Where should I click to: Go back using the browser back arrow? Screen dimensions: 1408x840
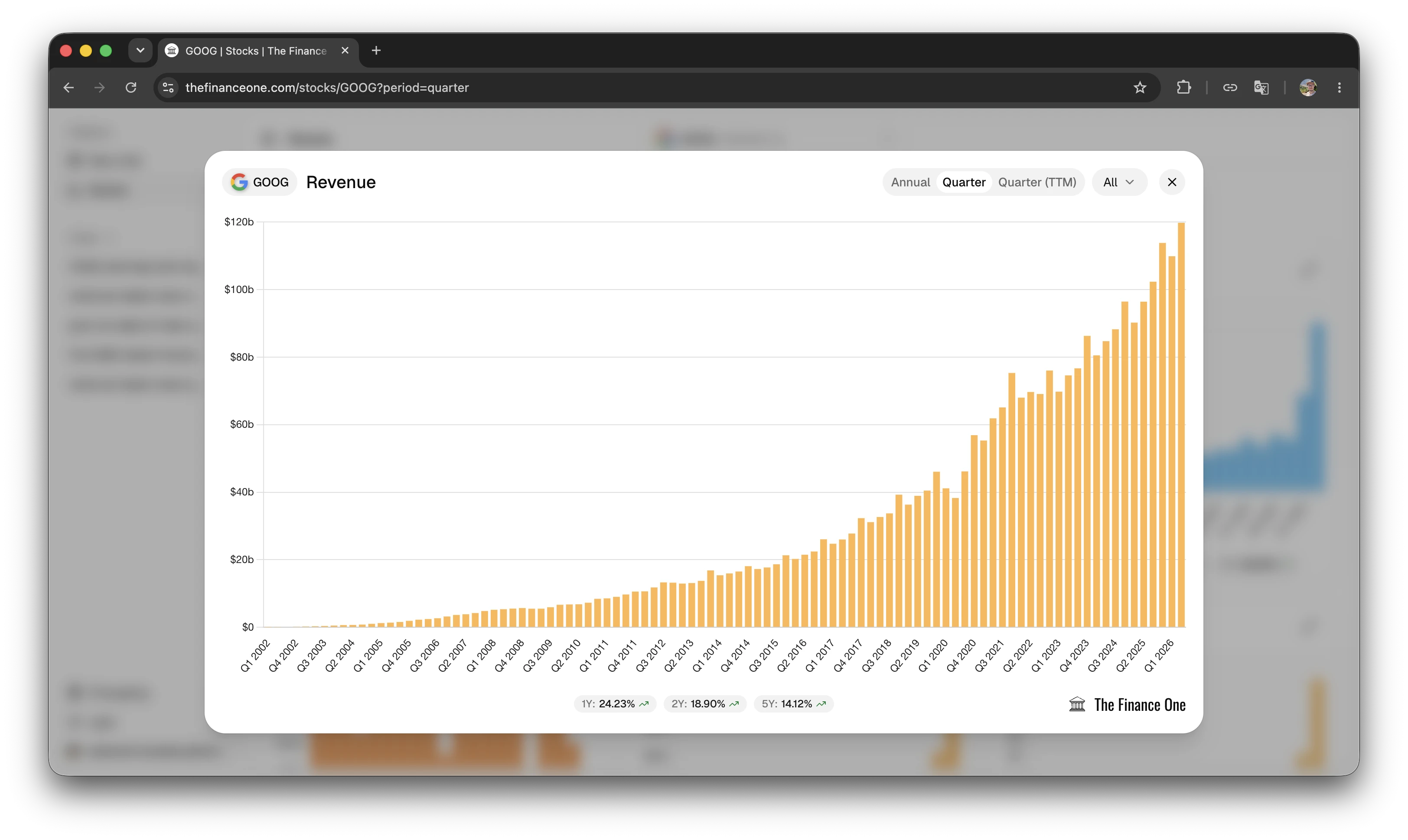(x=68, y=88)
